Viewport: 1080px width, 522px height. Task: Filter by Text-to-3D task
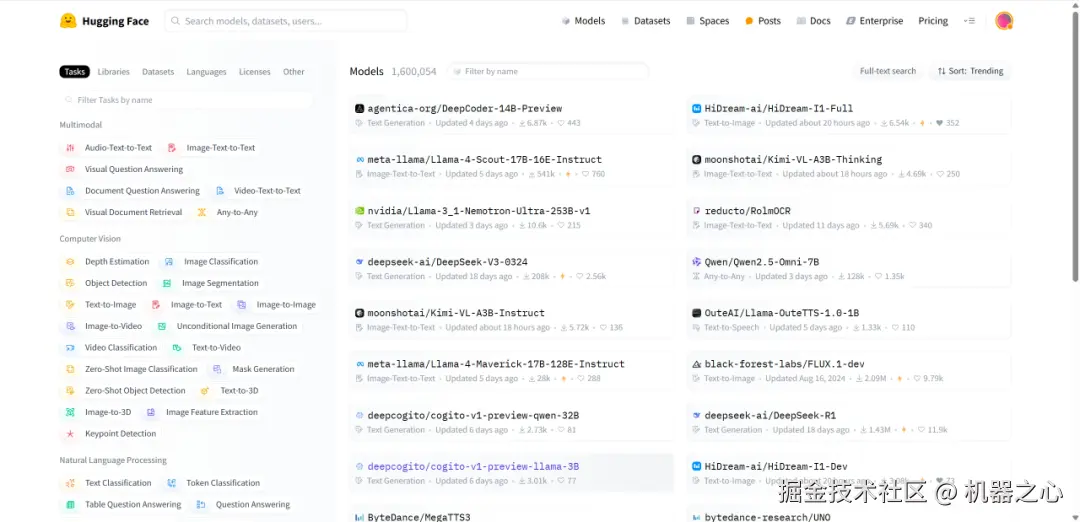230,390
